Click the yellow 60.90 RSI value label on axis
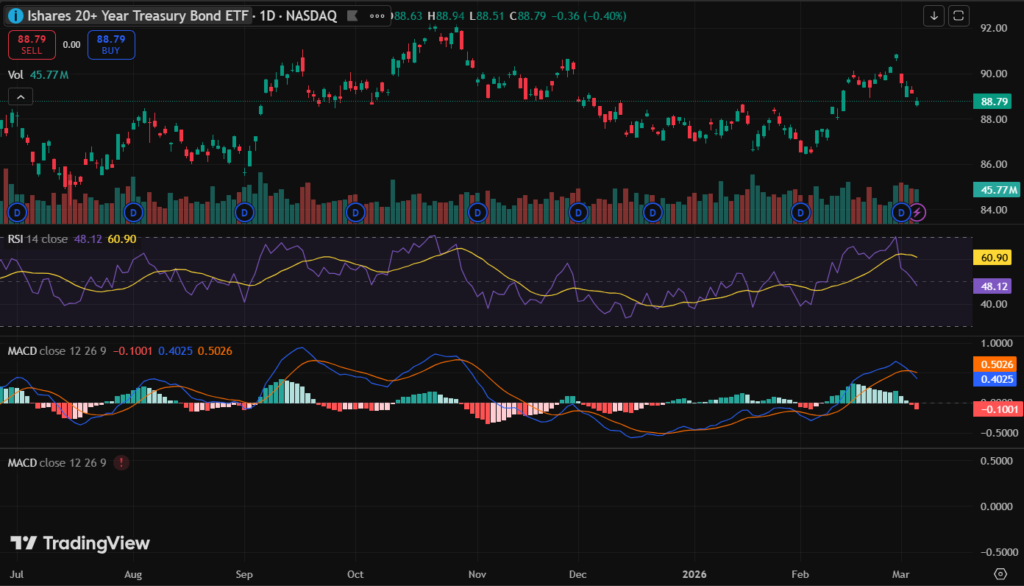Viewport: 1024px width, 586px height. click(x=993, y=257)
